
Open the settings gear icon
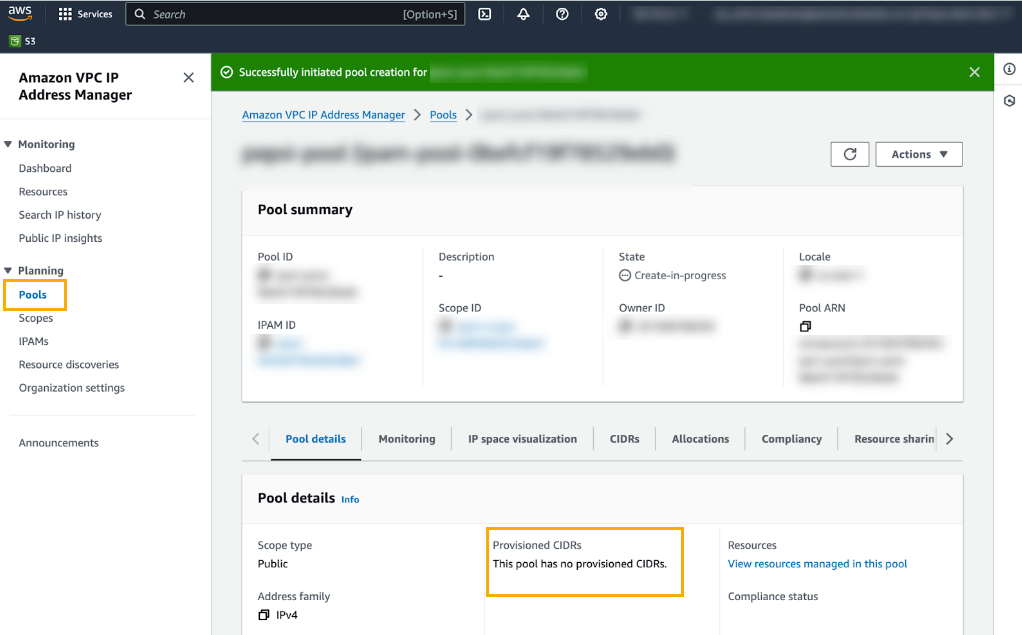click(x=601, y=14)
